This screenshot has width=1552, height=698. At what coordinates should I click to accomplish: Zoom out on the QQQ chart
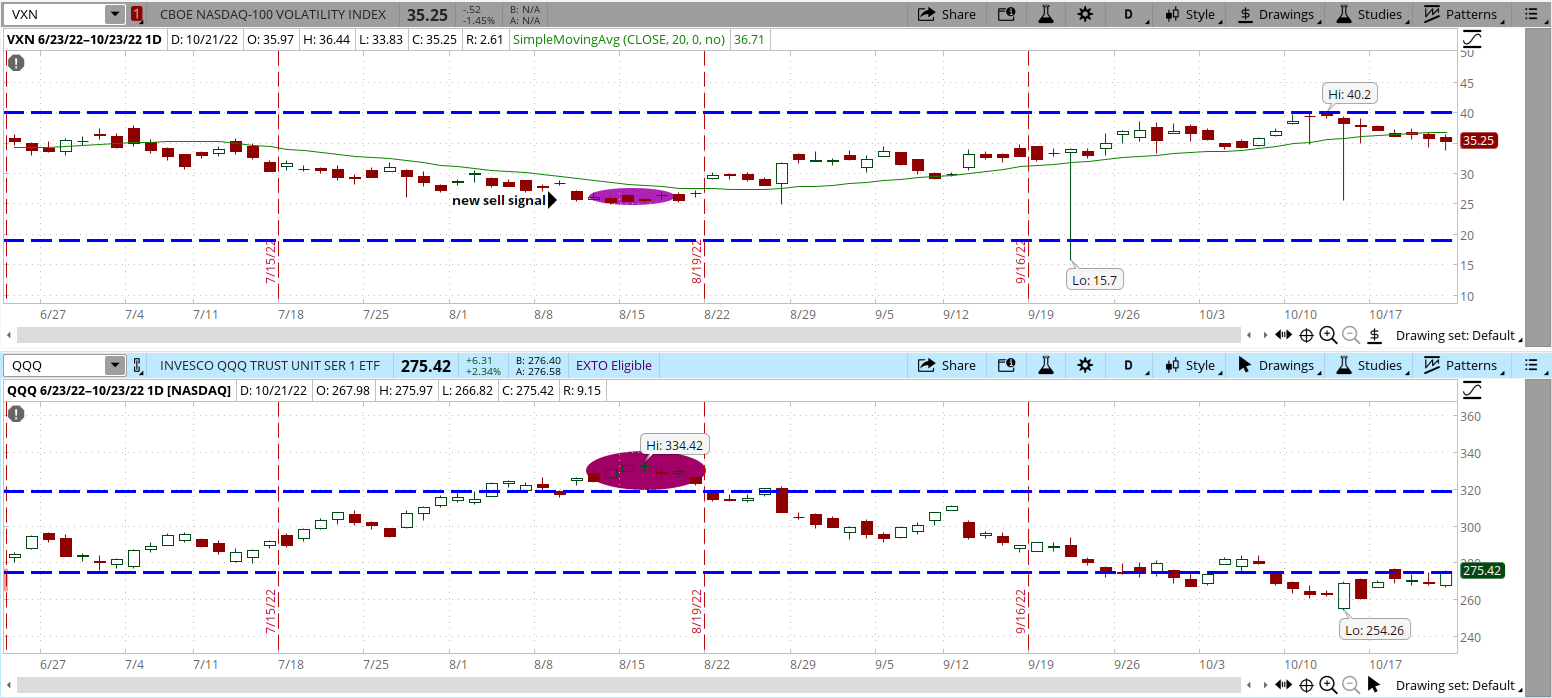pos(1351,685)
